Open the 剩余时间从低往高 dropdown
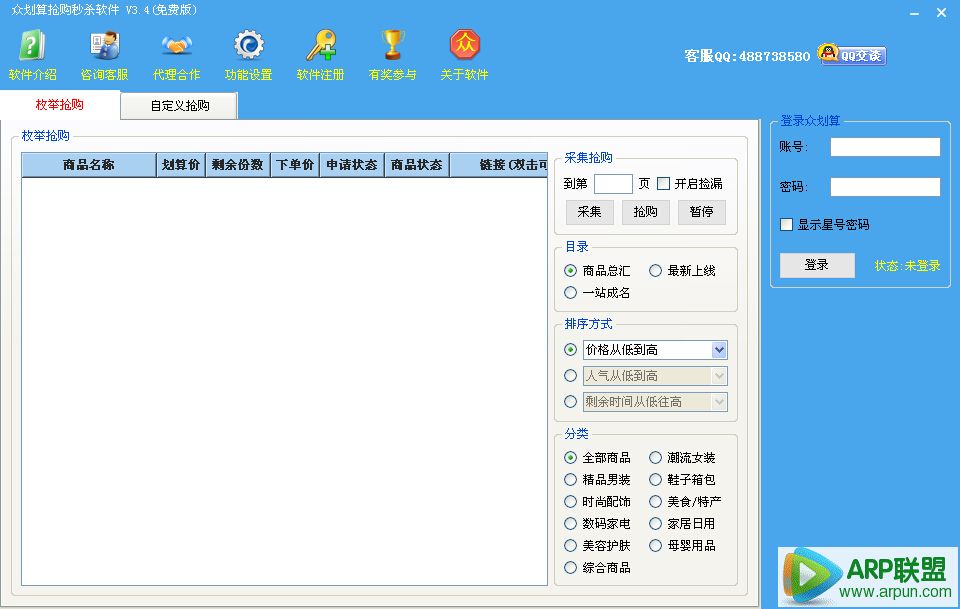Image resolution: width=960 pixels, height=609 pixels. click(x=719, y=400)
